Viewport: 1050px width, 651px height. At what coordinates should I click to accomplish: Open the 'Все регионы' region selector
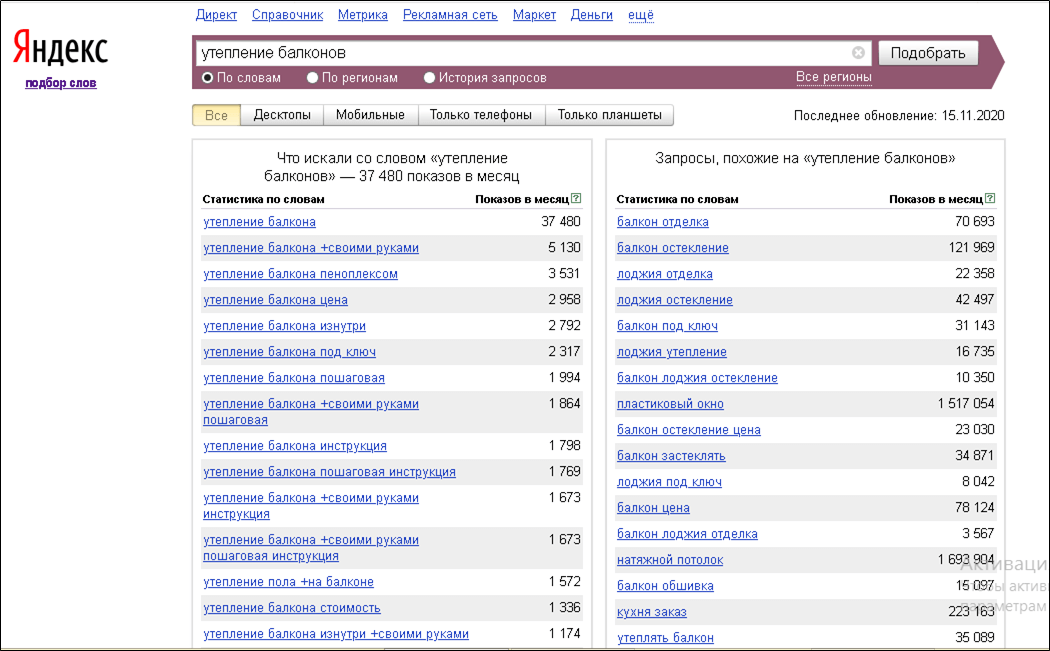834,77
